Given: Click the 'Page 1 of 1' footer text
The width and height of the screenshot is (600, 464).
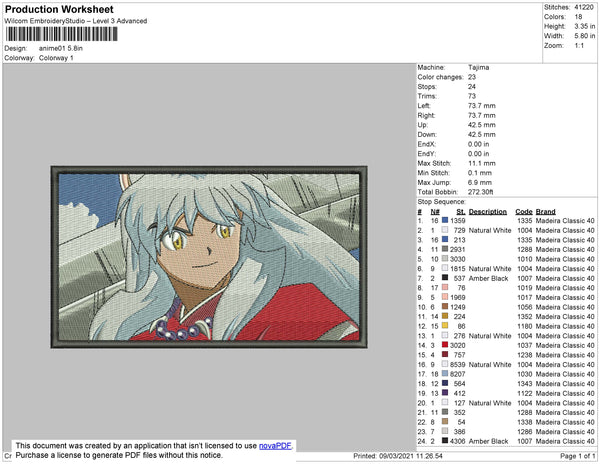Looking at the screenshot, I should [x=578, y=456].
